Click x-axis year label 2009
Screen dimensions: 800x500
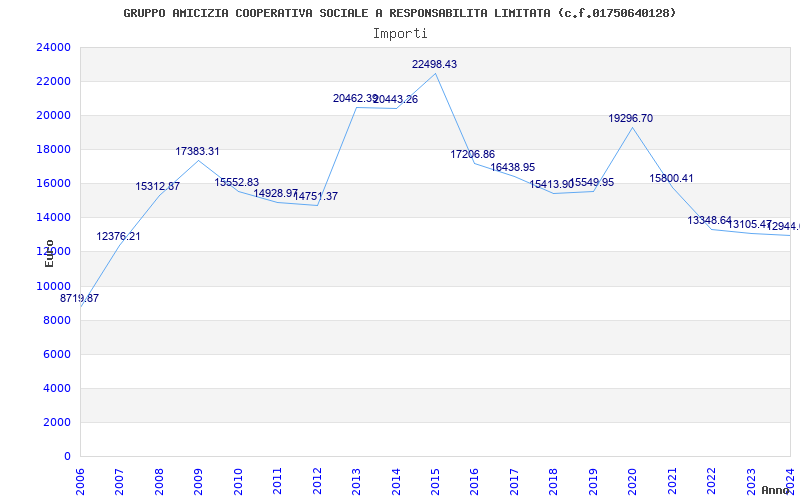point(199,481)
